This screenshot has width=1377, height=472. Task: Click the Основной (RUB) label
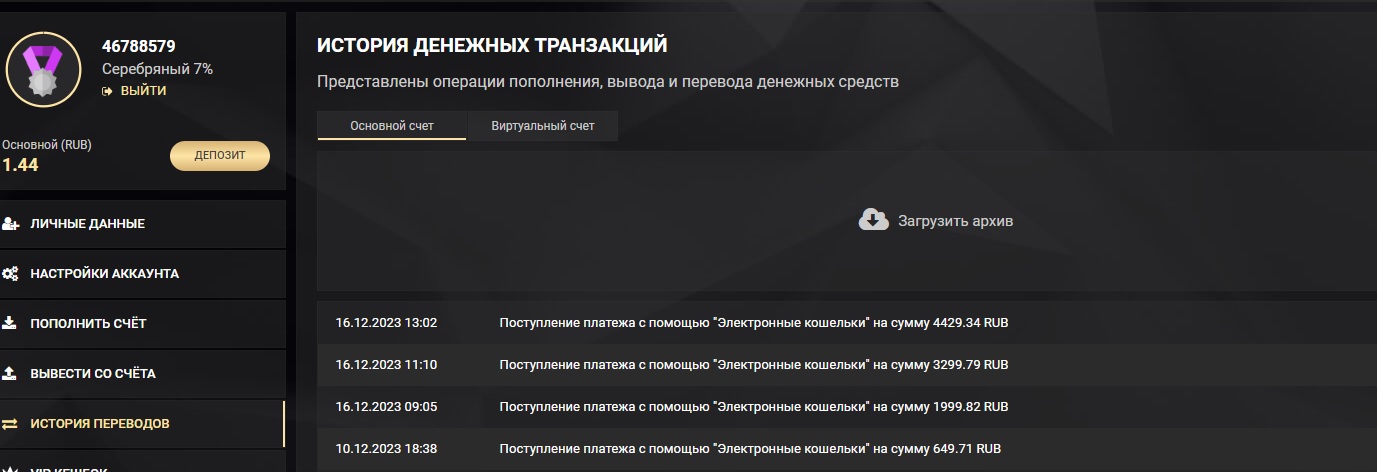coord(47,145)
